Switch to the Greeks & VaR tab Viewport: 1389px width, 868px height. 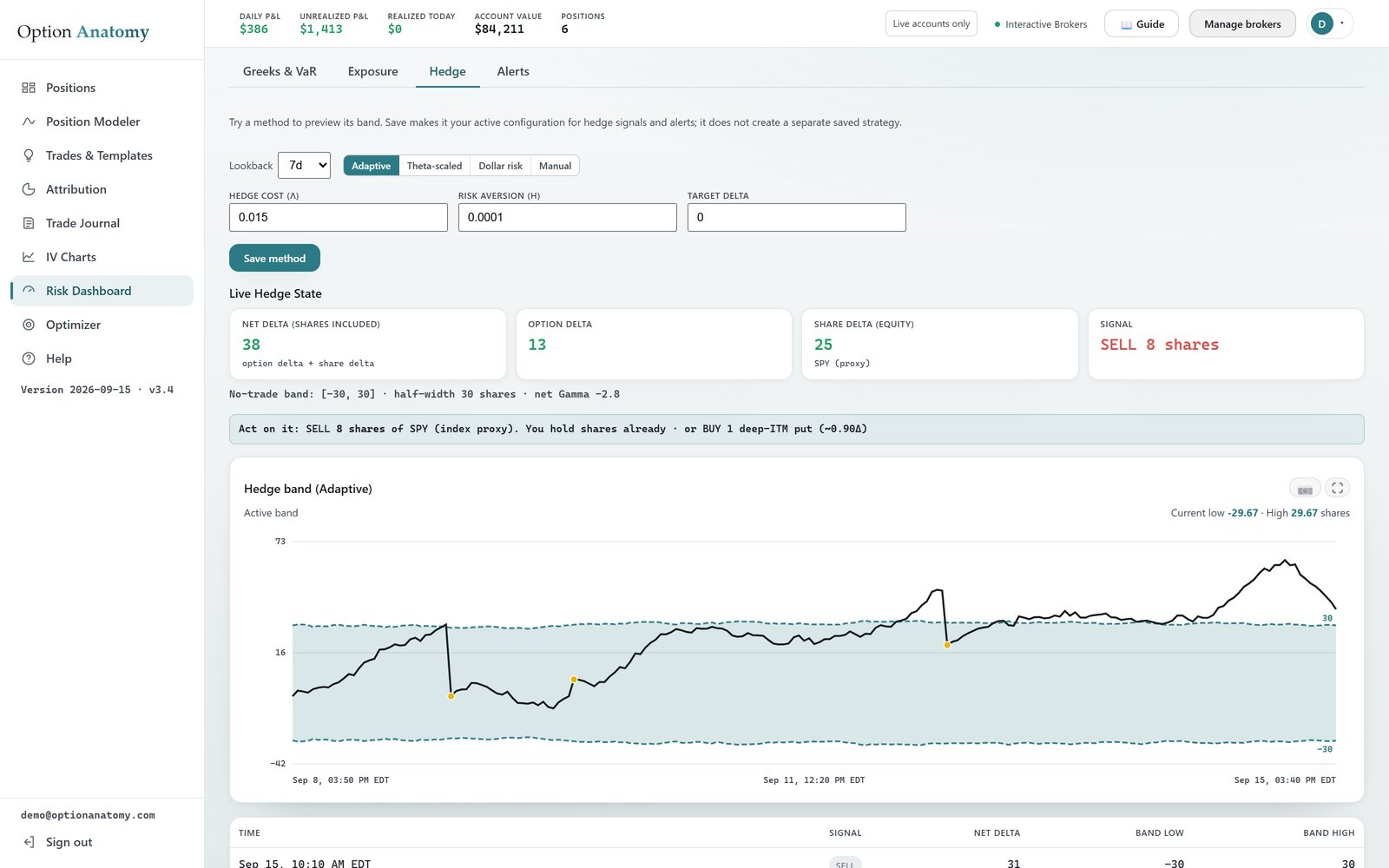coord(280,71)
